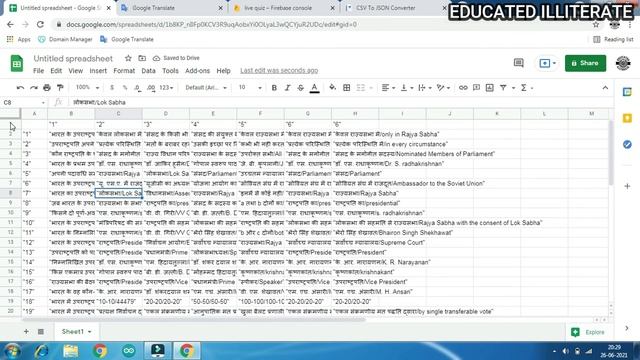
Task: Open the Keep side panel icon
Action: 627,118
